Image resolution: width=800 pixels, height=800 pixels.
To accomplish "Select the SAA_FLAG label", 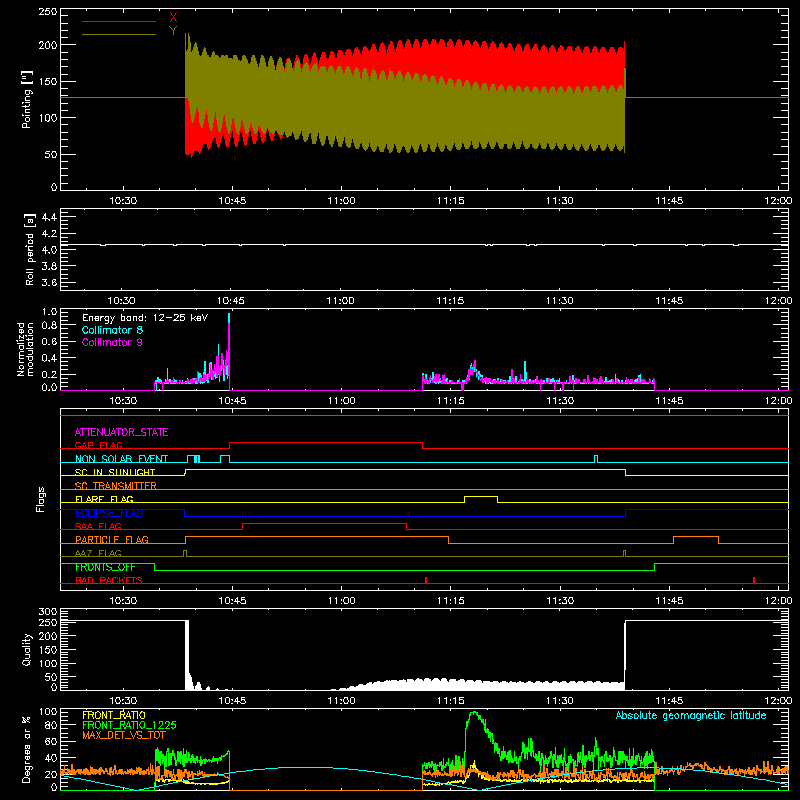I will point(98,526).
